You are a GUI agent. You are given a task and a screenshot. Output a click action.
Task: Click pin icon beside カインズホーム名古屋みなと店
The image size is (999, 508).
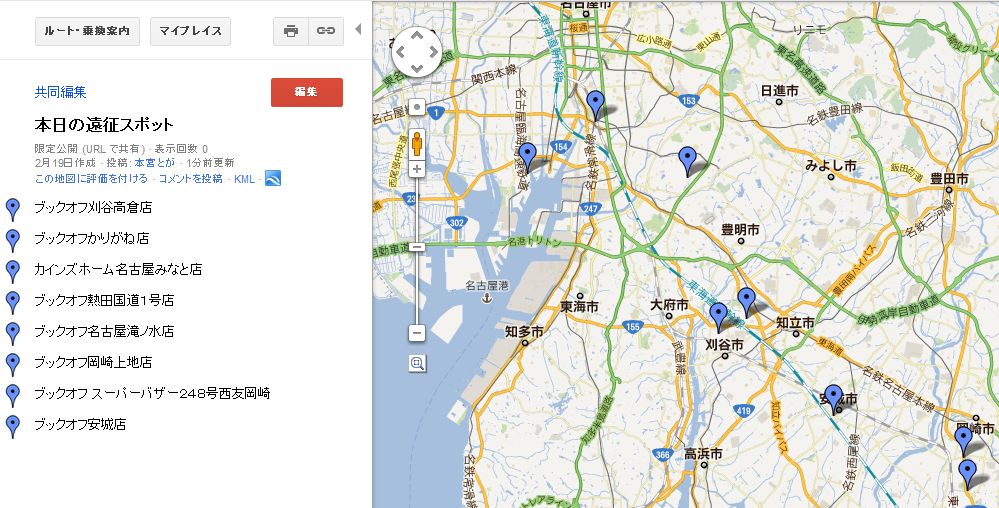[12, 272]
